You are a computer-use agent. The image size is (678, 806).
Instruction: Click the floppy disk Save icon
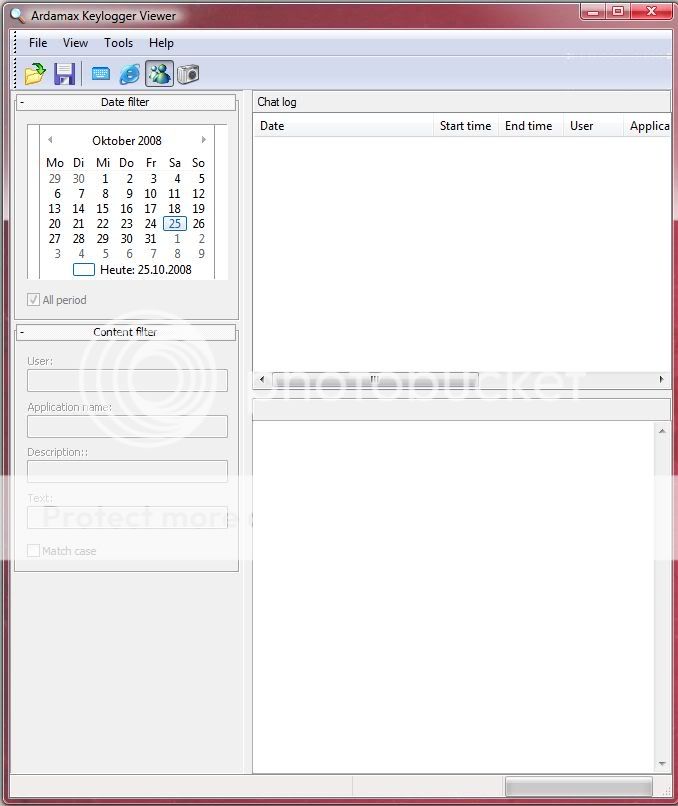point(64,74)
